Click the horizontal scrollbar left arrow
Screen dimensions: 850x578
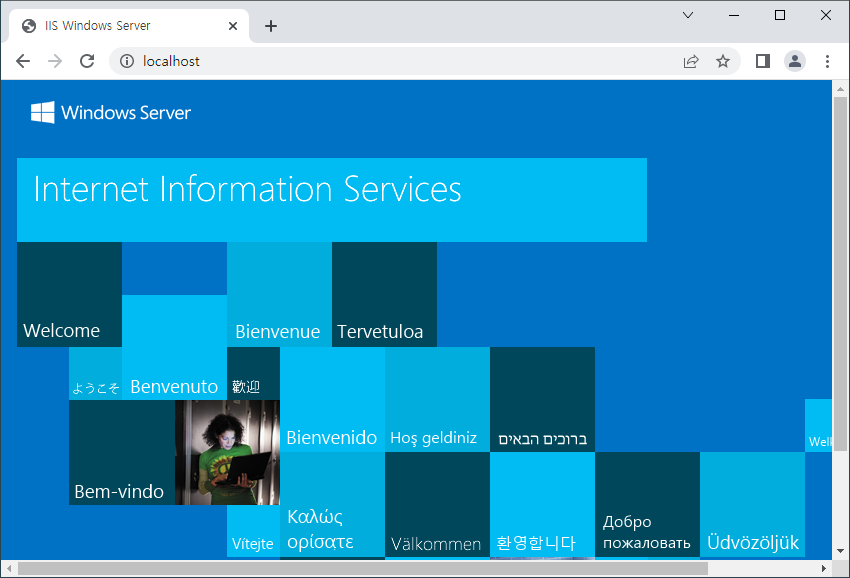(x=9, y=568)
